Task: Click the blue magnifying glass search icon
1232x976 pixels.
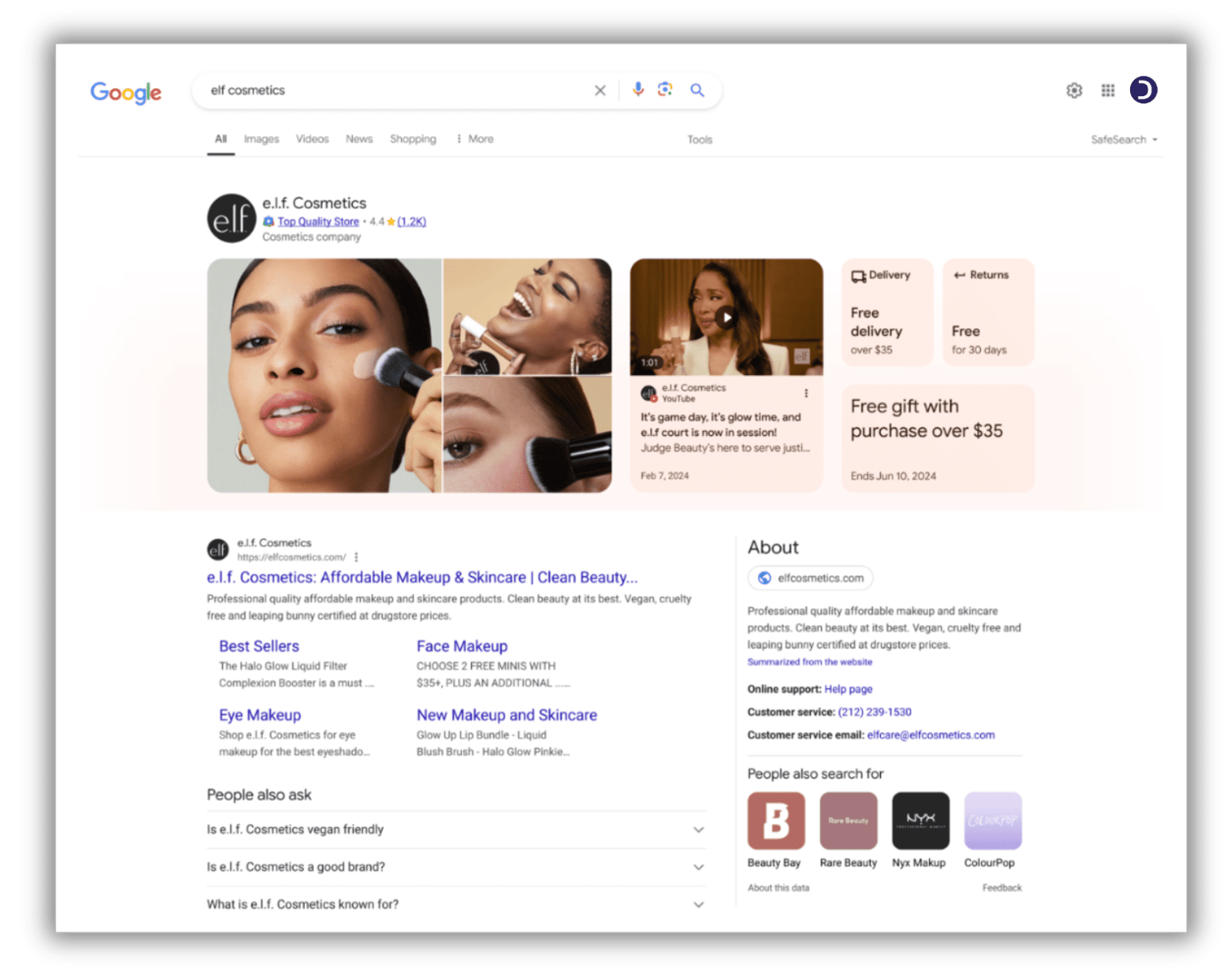Action: pos(697,90)
